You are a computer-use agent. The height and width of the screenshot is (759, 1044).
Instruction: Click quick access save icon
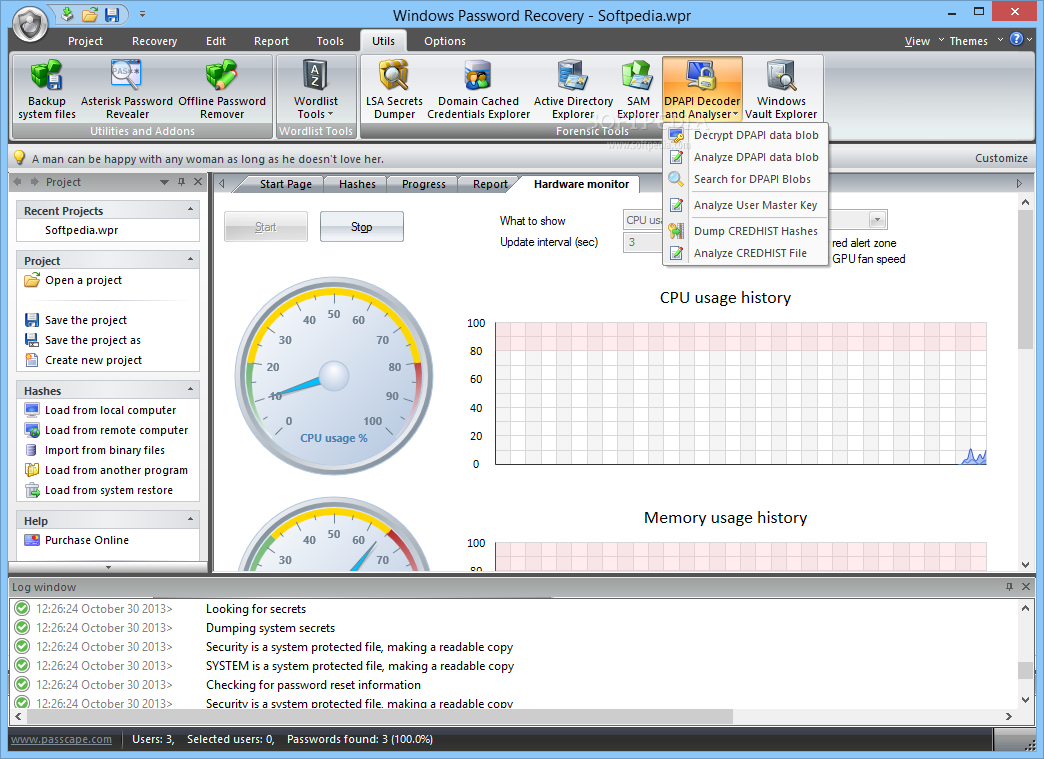click(x=112, y=14)
